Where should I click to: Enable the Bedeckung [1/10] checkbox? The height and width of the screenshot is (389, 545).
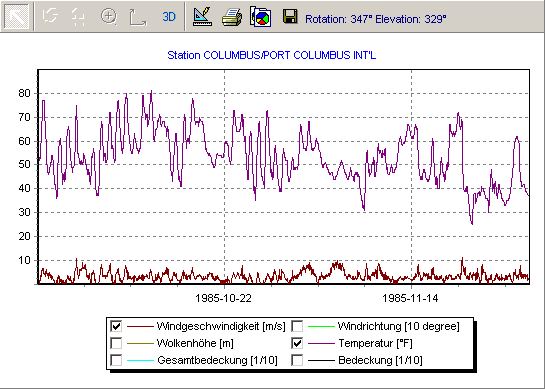(297, 360)
